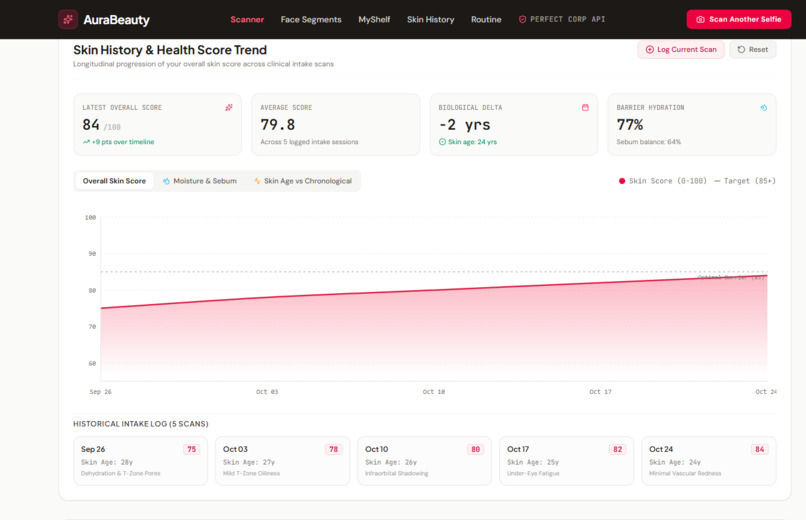Open the Routine page
This screenshot has width=806, height=520.
(486, 20)
